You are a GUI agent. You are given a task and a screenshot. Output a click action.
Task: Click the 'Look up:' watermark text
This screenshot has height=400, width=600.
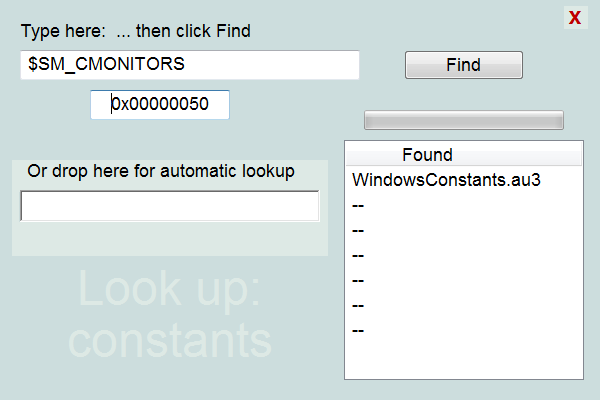coord(169,289)
